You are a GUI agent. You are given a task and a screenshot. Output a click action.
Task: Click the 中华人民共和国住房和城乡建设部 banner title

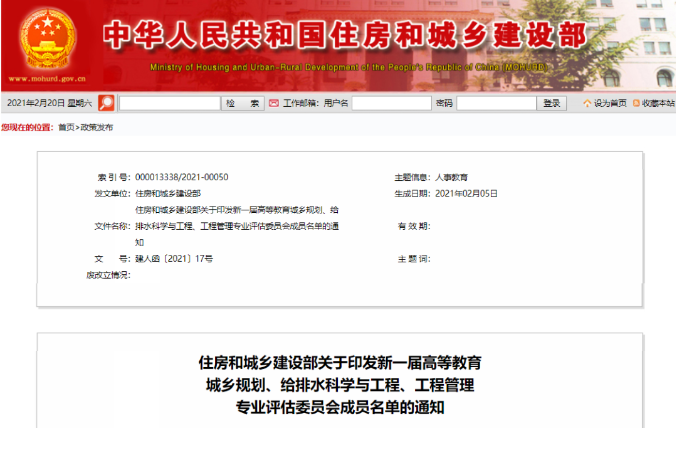345,35
